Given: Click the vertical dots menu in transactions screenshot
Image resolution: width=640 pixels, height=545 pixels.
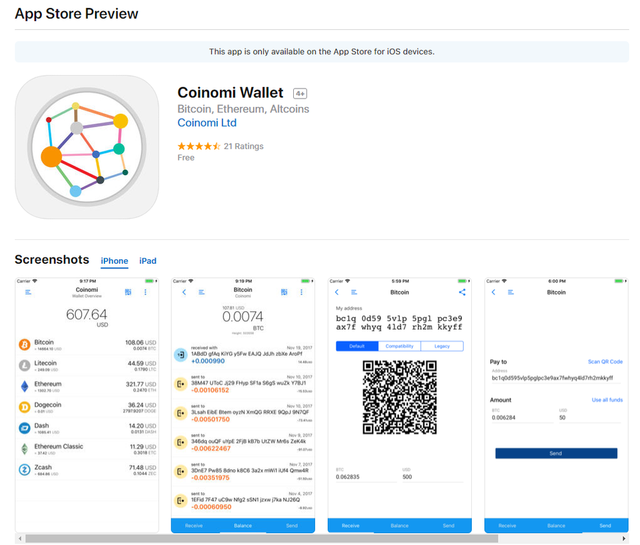Looking at the screenshot, I should pos(302,292).
